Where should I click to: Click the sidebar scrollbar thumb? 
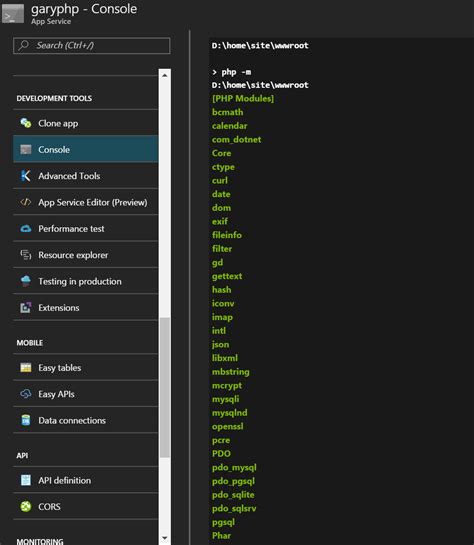click(165, 388)
